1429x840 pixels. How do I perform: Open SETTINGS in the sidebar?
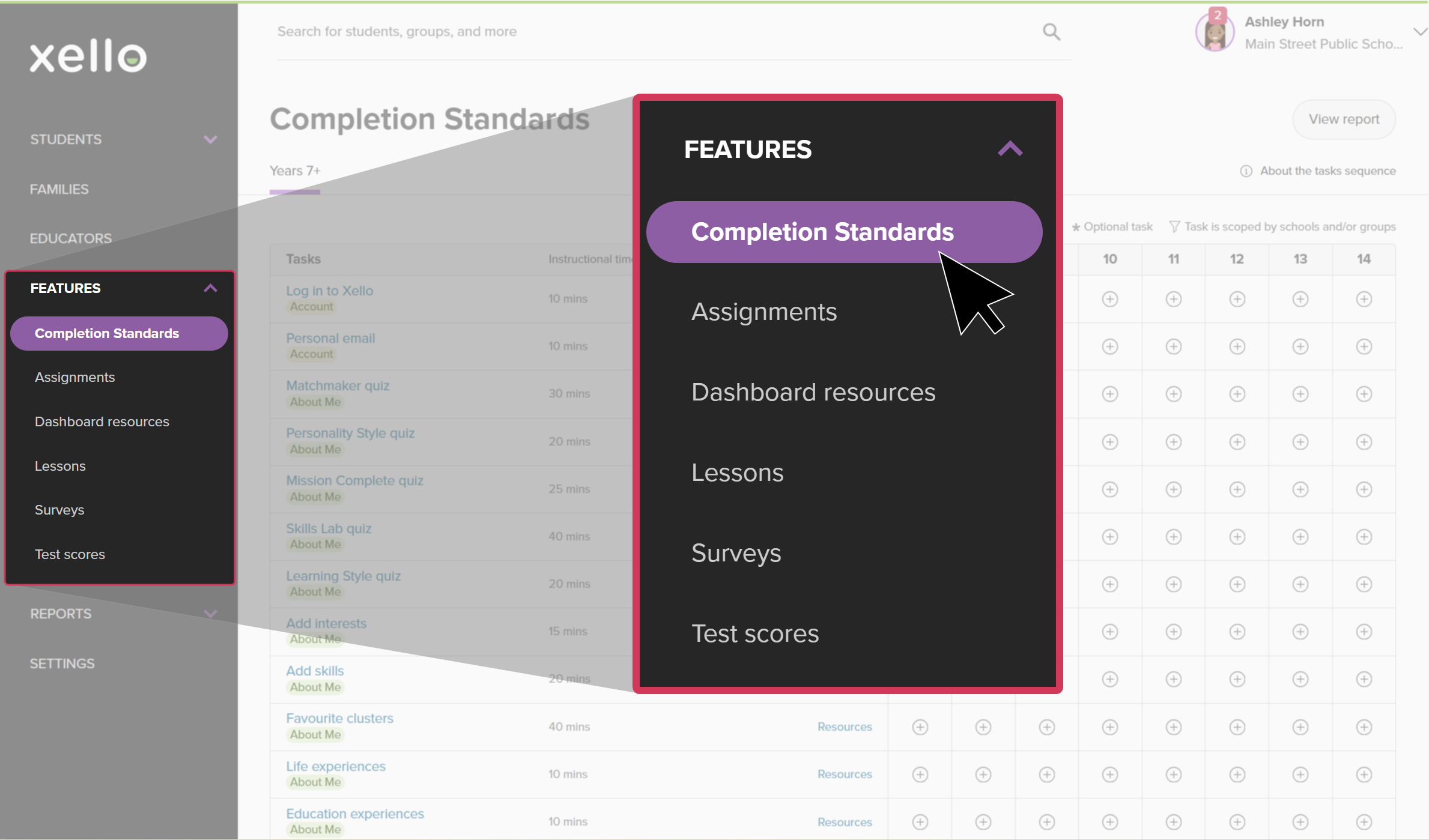[62, 663]
